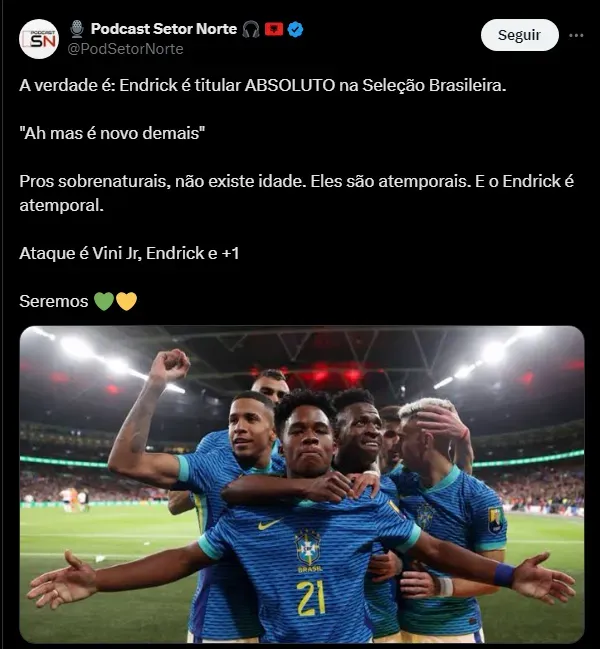Click the paragraph starting "Pros sobrenaturais"
Screen dimensions: 600x649
pos(297,193)
